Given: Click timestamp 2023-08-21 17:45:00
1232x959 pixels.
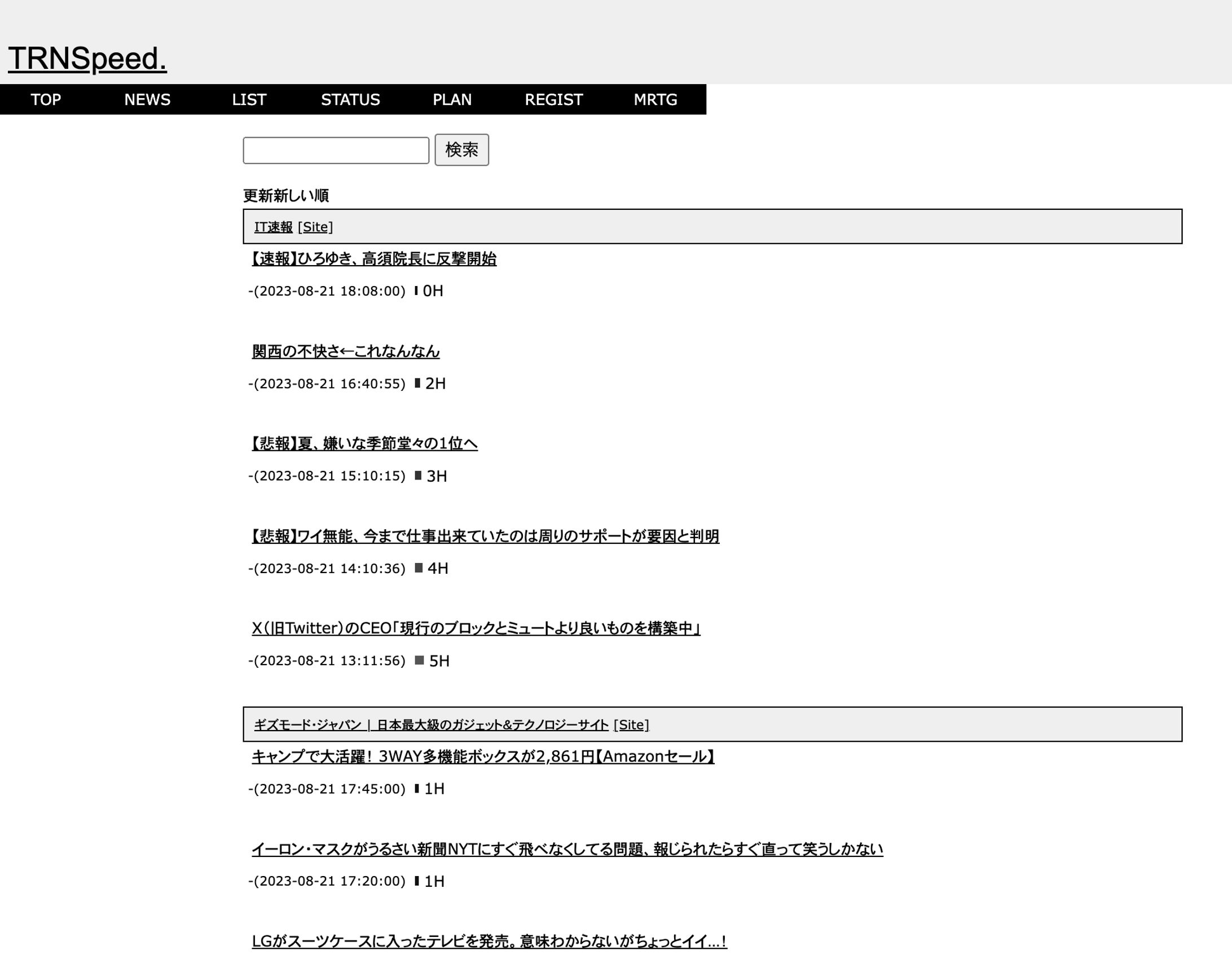Looking at the screenshot, I should 327,789.
